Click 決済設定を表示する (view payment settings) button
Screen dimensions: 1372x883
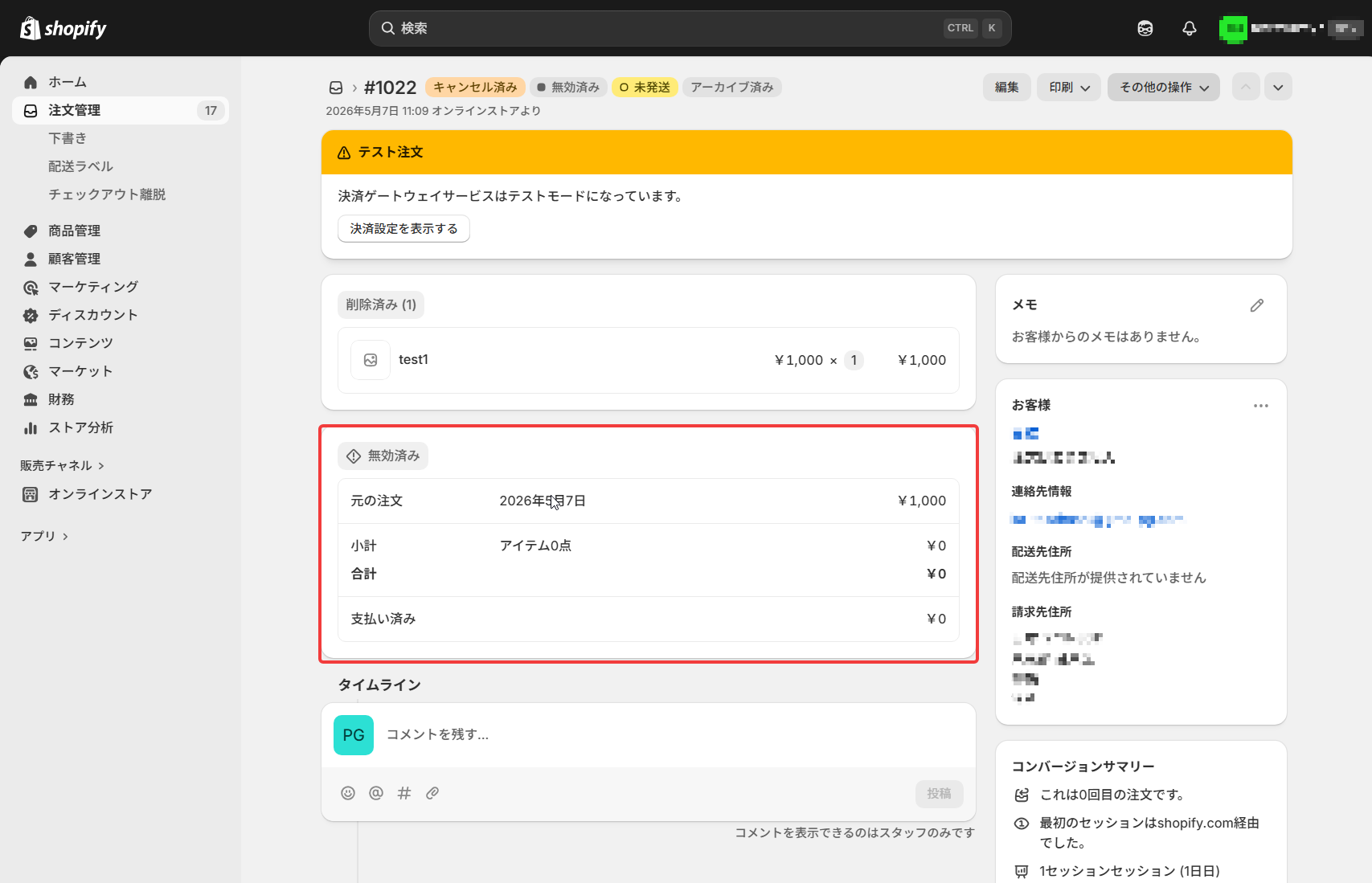(x=403, y=228)
